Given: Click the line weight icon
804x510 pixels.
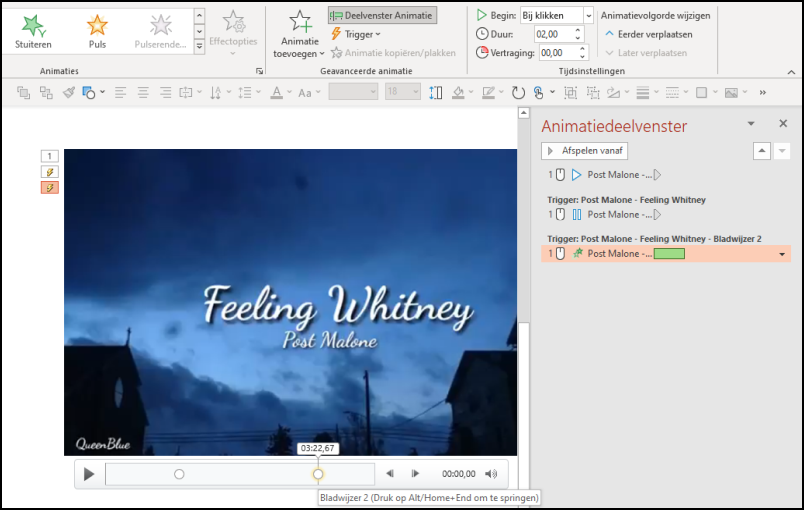Looking at the screenshot, I should (x=642, y=93).
